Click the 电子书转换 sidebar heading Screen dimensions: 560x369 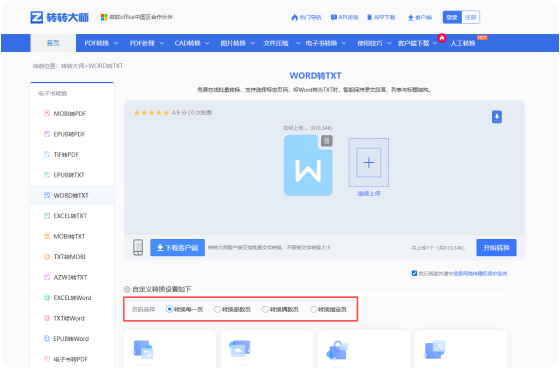coord(52,93)
